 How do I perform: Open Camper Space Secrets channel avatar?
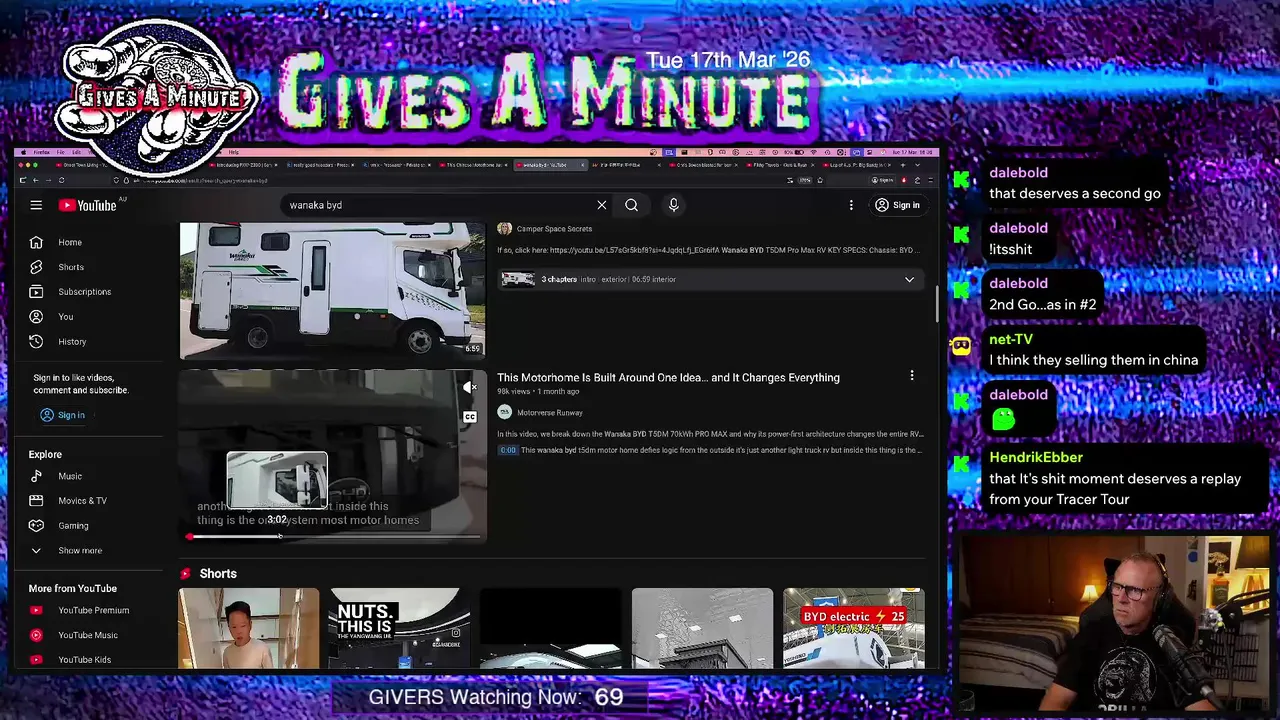(x=504, y=228)
